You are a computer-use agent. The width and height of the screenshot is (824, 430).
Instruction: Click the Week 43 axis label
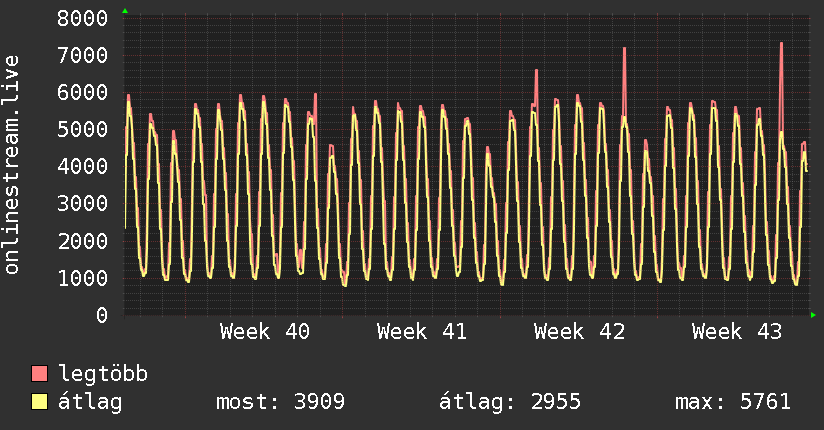(737, 332)
